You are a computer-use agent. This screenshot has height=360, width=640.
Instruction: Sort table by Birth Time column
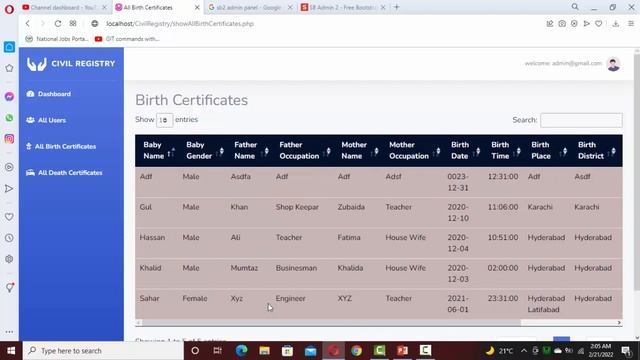pos(504,150)
